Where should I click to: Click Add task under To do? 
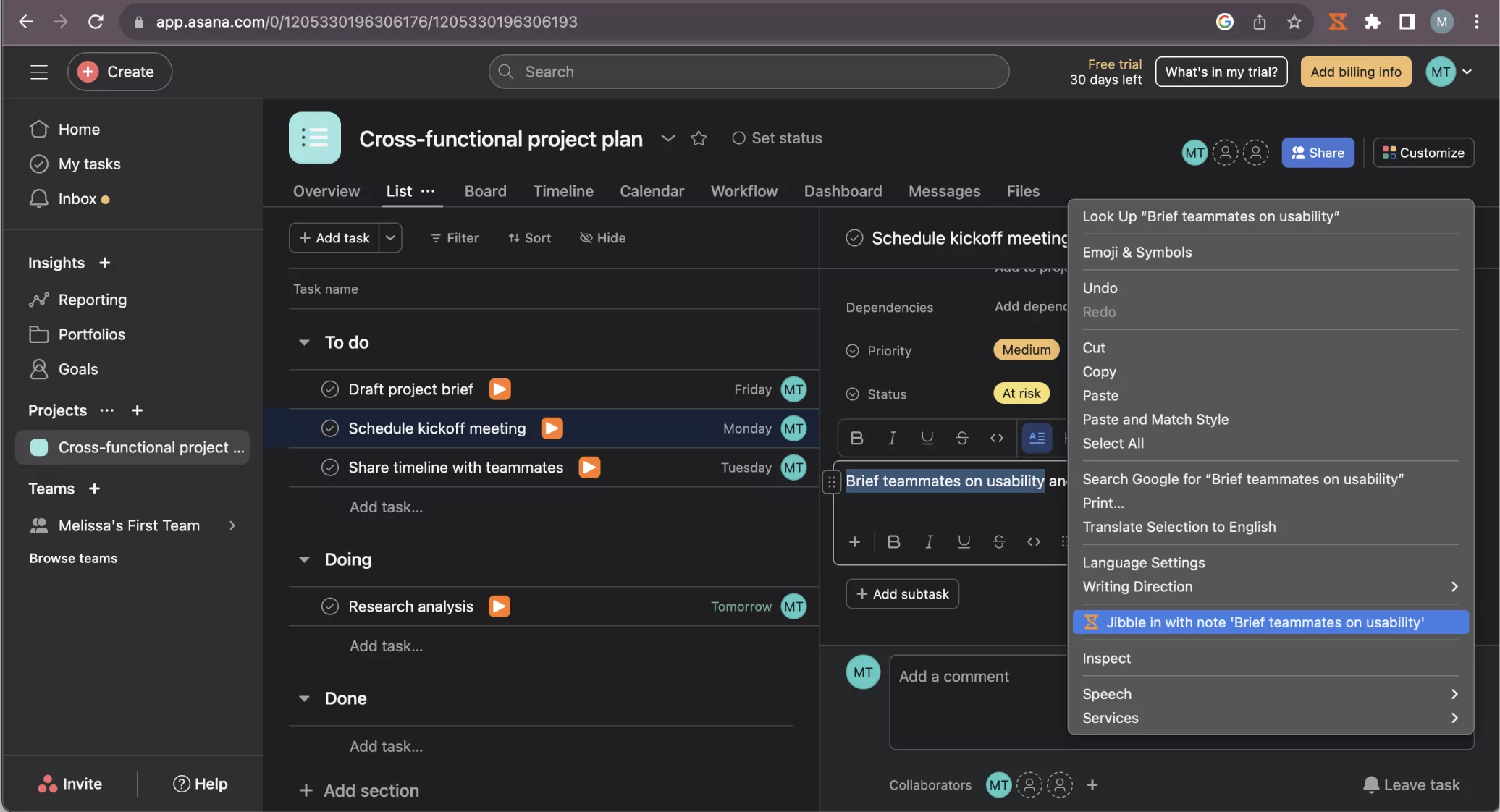tap(386, 507)
